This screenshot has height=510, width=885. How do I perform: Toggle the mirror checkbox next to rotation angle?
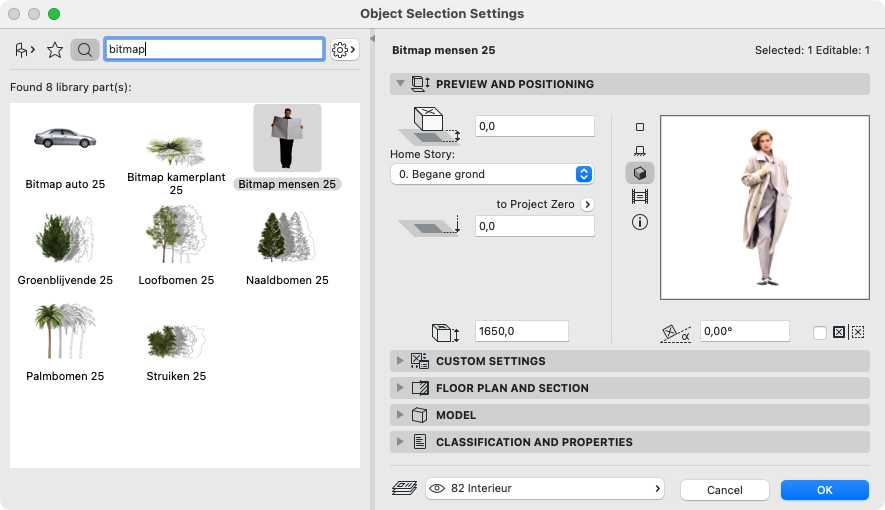pos(820,332)
